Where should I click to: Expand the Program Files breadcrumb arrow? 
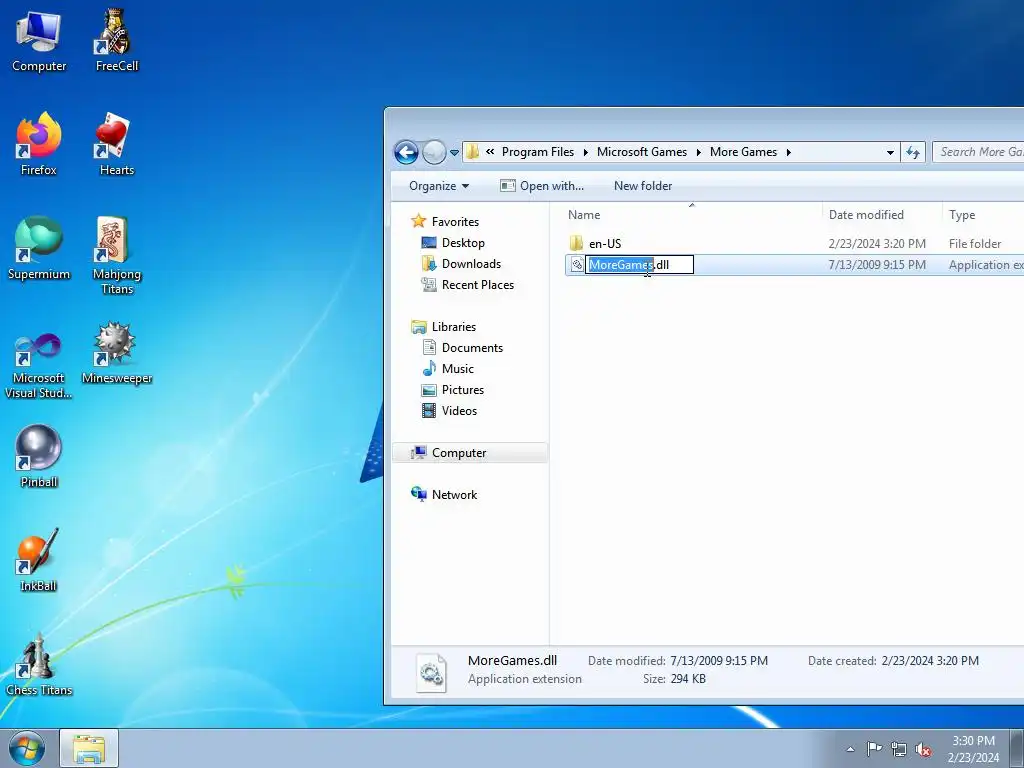[x=585, y=152]
